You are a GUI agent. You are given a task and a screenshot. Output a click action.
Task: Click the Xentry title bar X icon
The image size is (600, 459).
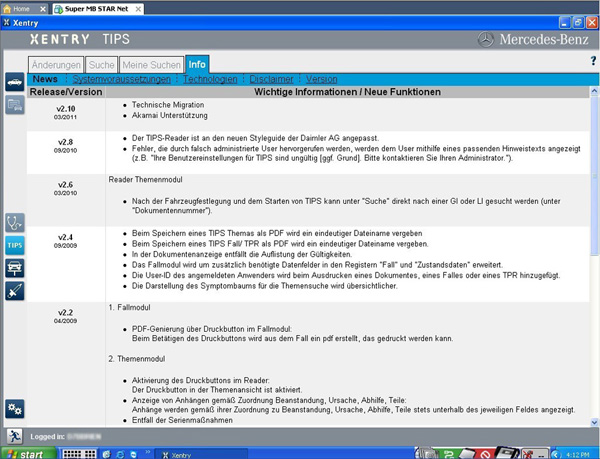click(6, 23)
